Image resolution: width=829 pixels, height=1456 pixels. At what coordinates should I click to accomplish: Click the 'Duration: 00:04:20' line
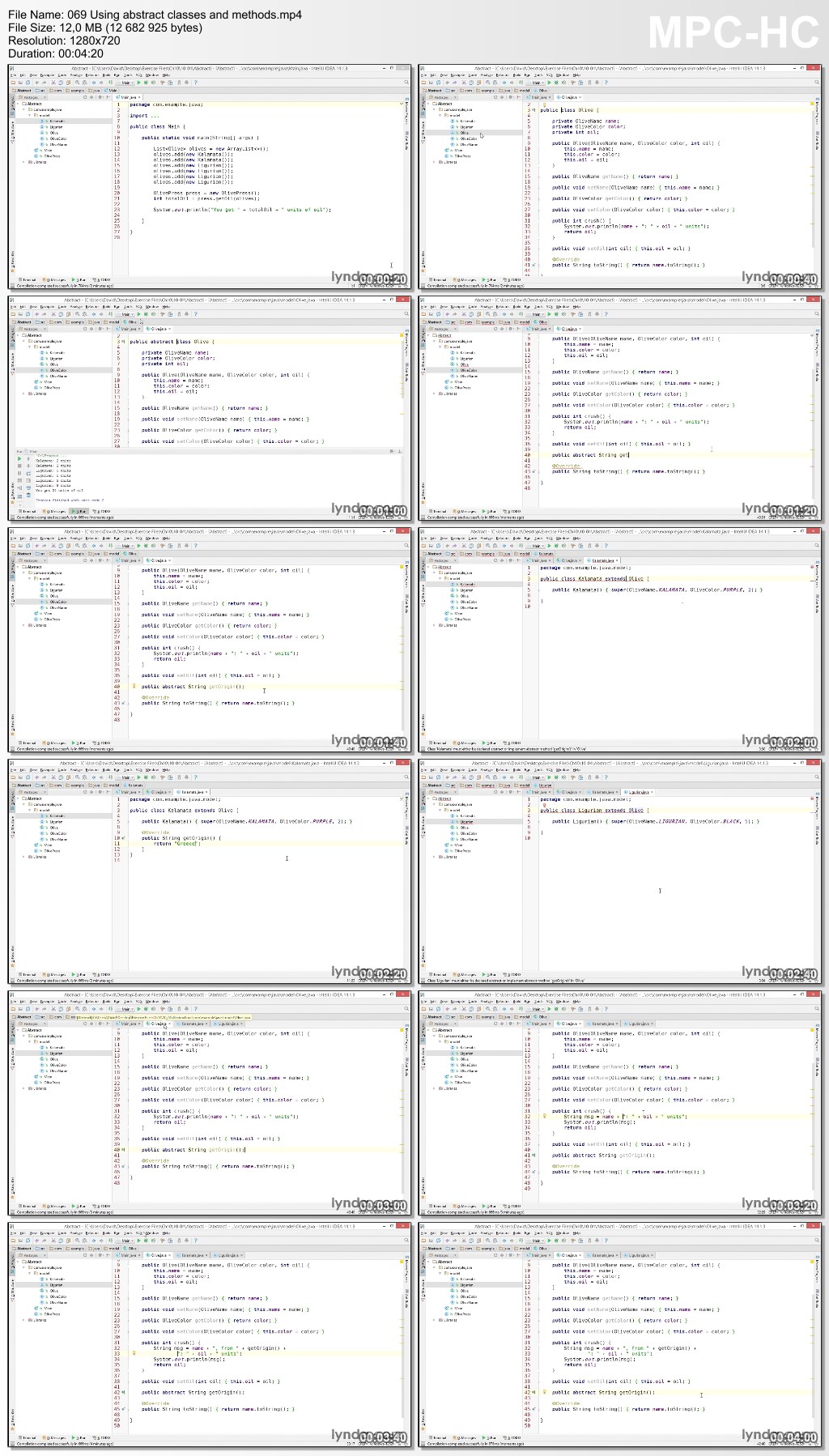pyautogui.click(x=56, y=53)
